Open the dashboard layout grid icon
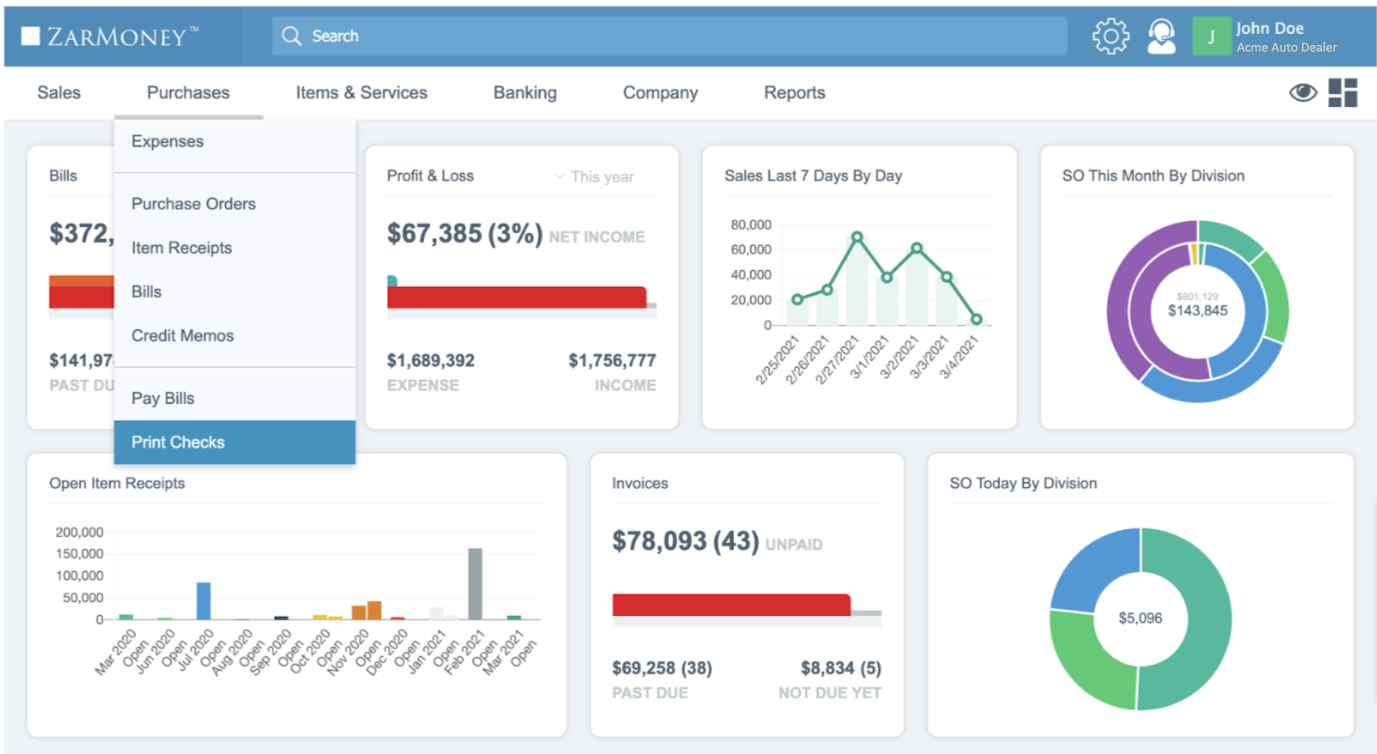 pos(1344,92)
